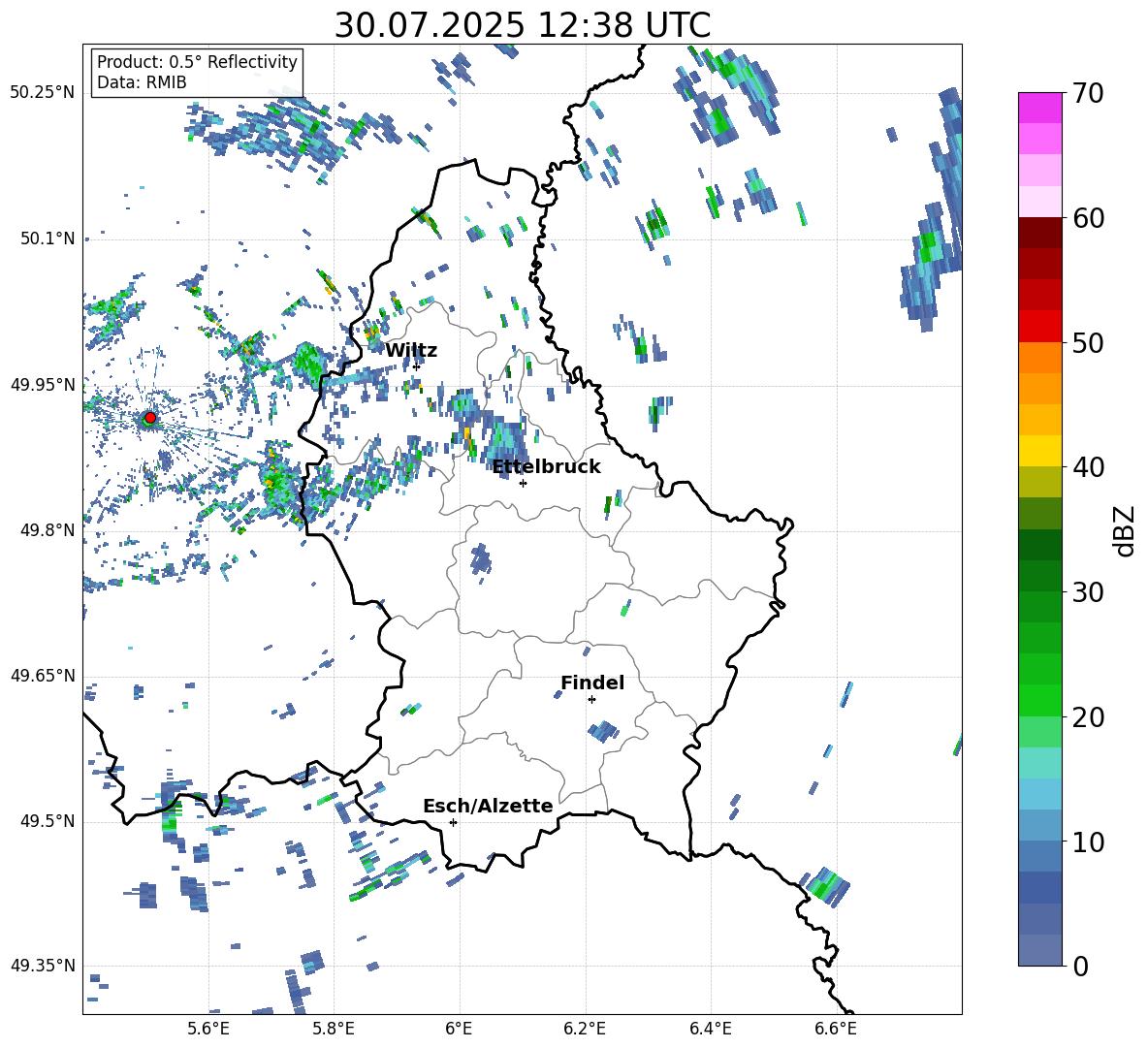This screenshot has height=1048, width=1148.
Task: Click the 50 tick on the colorbar
Action: [1088, 342]
